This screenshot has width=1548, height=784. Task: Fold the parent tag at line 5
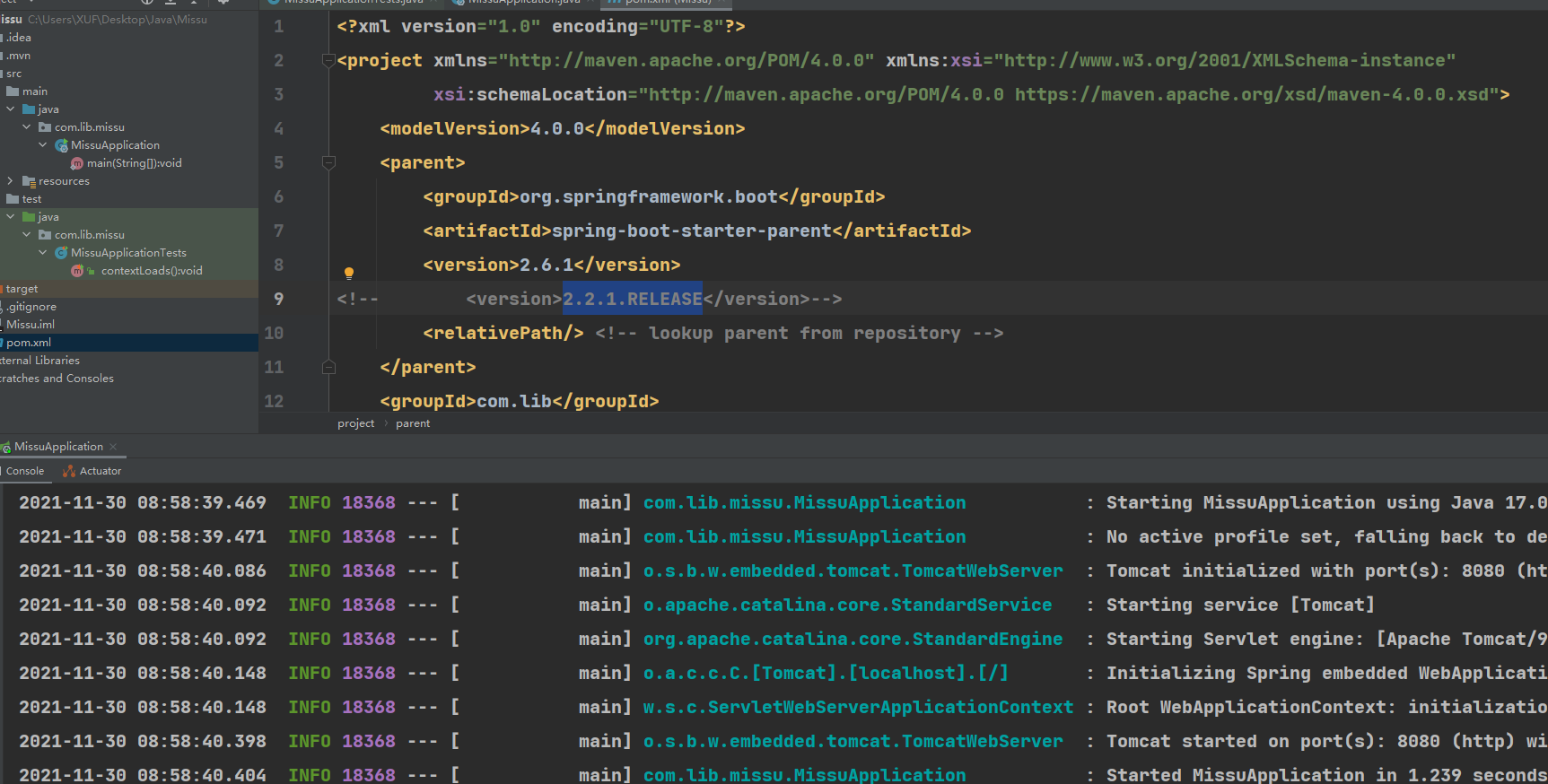pyautogui.click(x=328, y=163)
